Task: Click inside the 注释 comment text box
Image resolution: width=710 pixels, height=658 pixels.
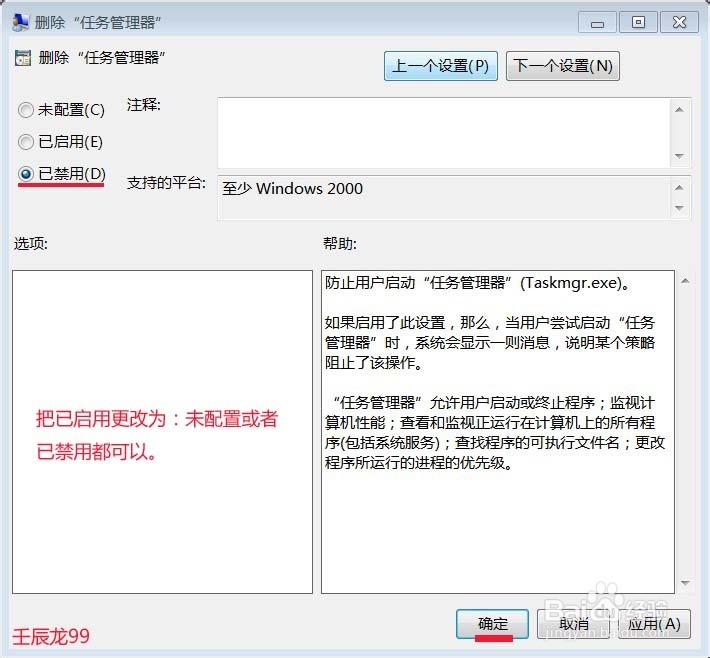Action: point(444,133)
